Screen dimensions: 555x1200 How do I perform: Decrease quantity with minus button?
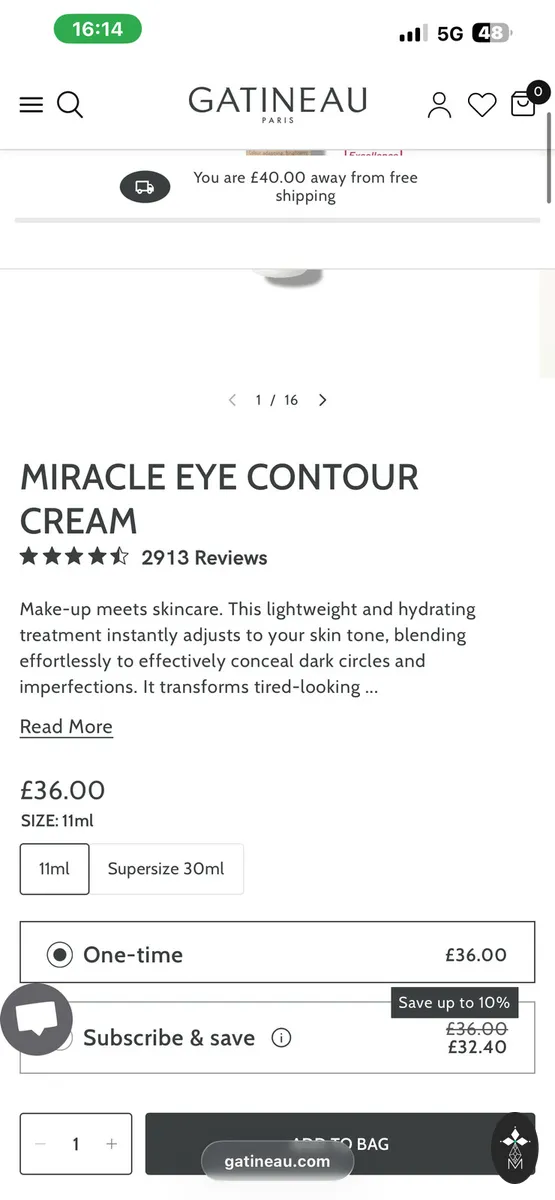click(x=41, y=1144)
